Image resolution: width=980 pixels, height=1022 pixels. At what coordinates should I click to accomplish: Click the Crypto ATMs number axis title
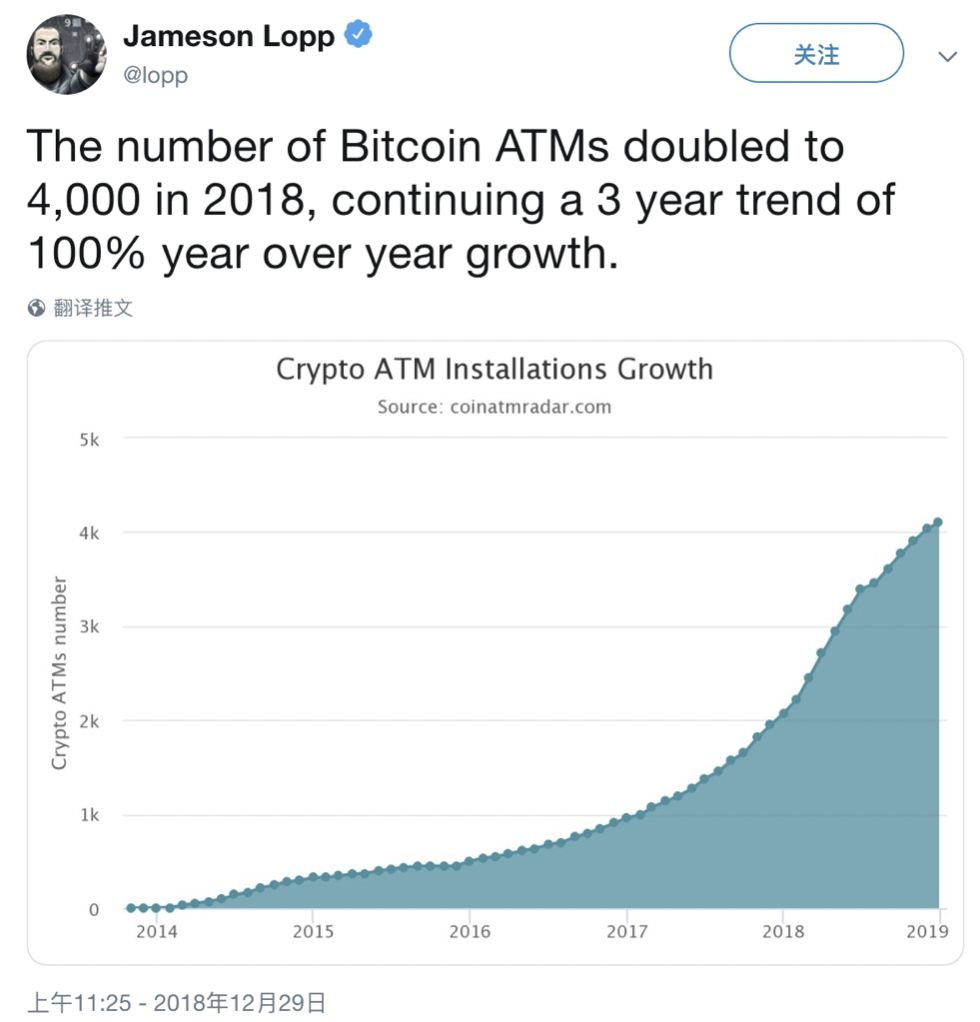click(59, 673)
